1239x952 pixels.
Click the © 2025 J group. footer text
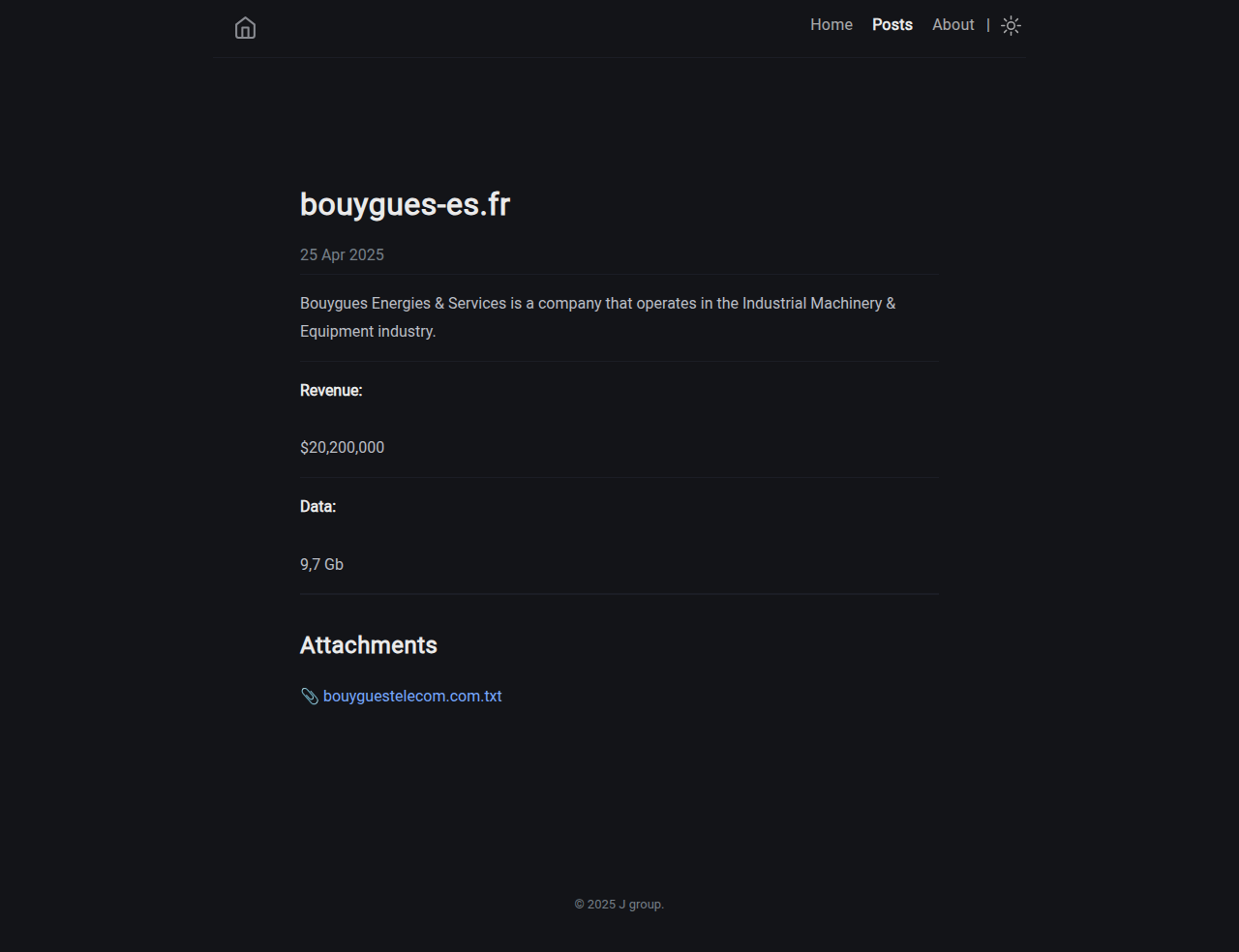click(619, 905)
